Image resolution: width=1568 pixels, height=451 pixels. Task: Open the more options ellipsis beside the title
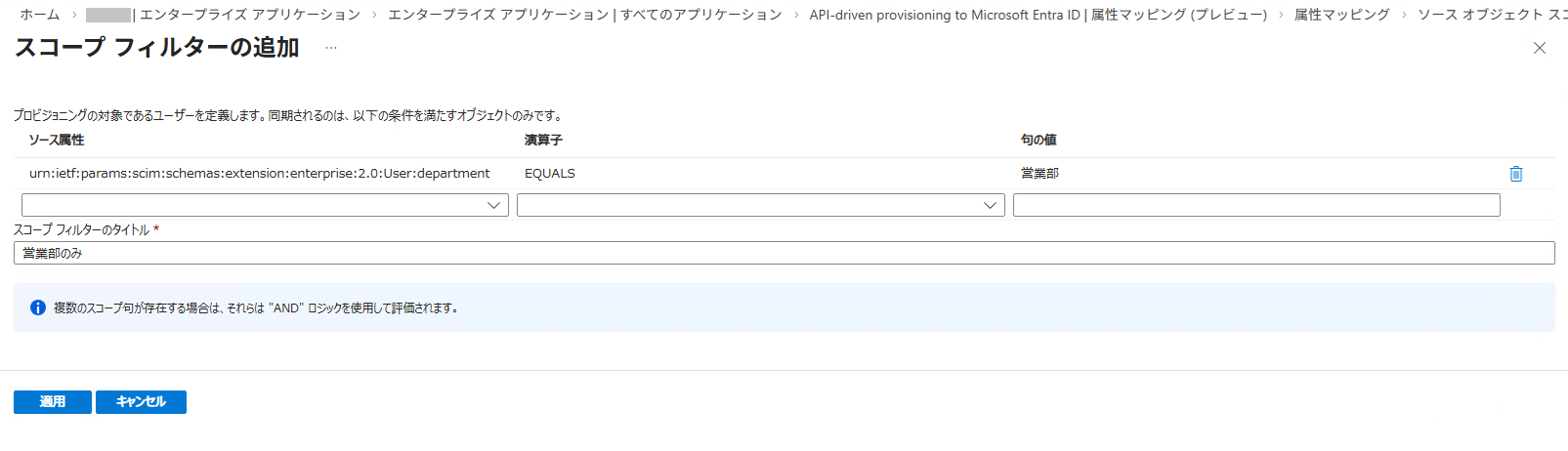coord(331,48)
